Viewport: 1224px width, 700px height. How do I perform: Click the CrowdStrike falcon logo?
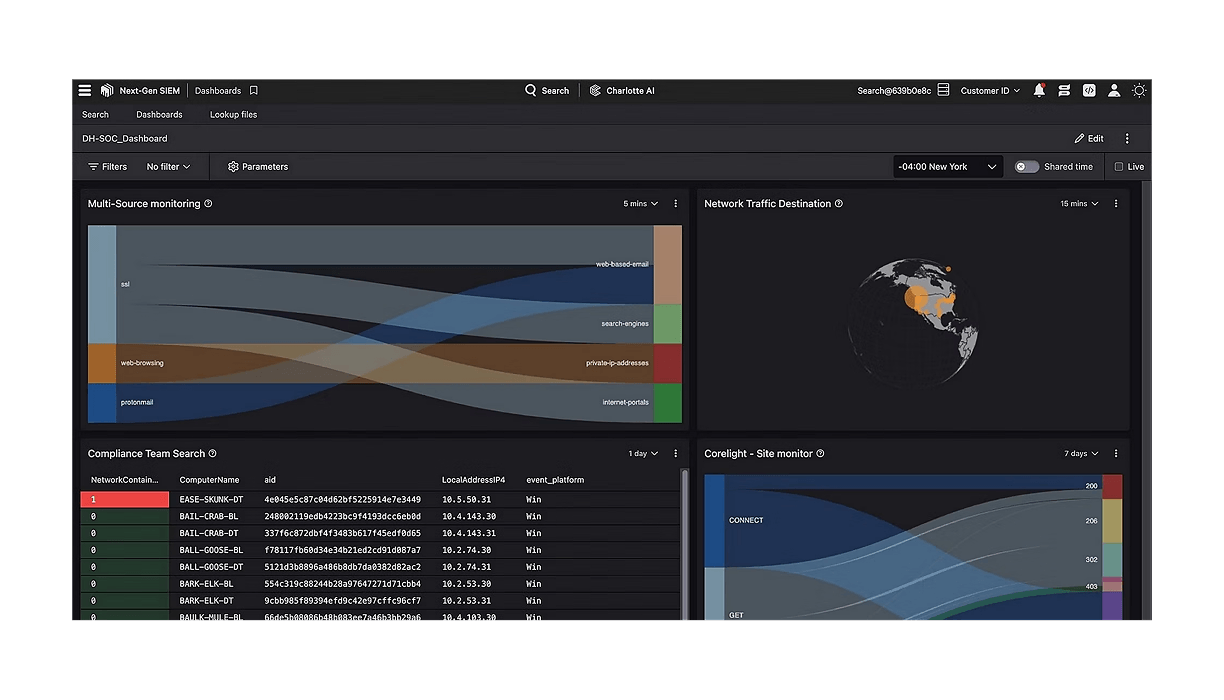(x=107, y=90)
